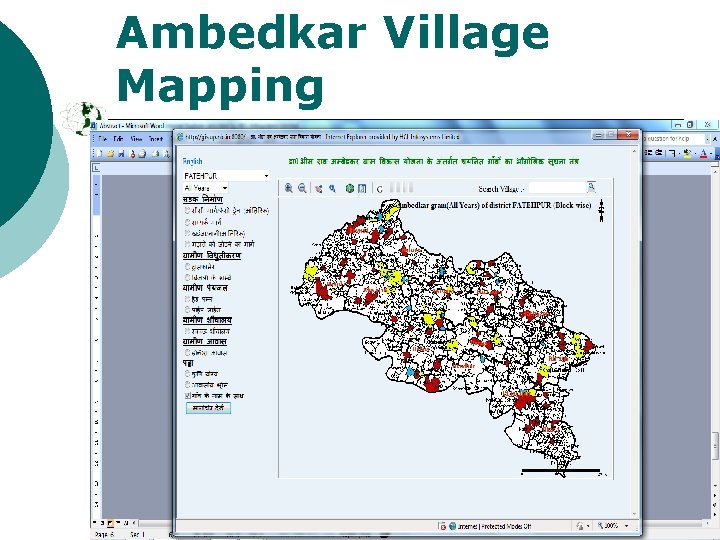This screenshot has width=720, height=540.
Task: Open the help question box dropdown arrow in Word
Action: pos(708,139)
